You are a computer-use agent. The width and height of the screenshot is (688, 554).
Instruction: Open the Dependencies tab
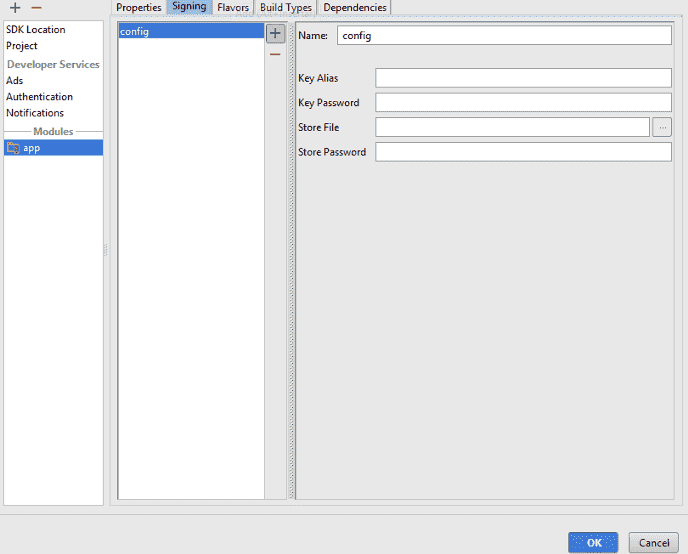coord(355,7)
